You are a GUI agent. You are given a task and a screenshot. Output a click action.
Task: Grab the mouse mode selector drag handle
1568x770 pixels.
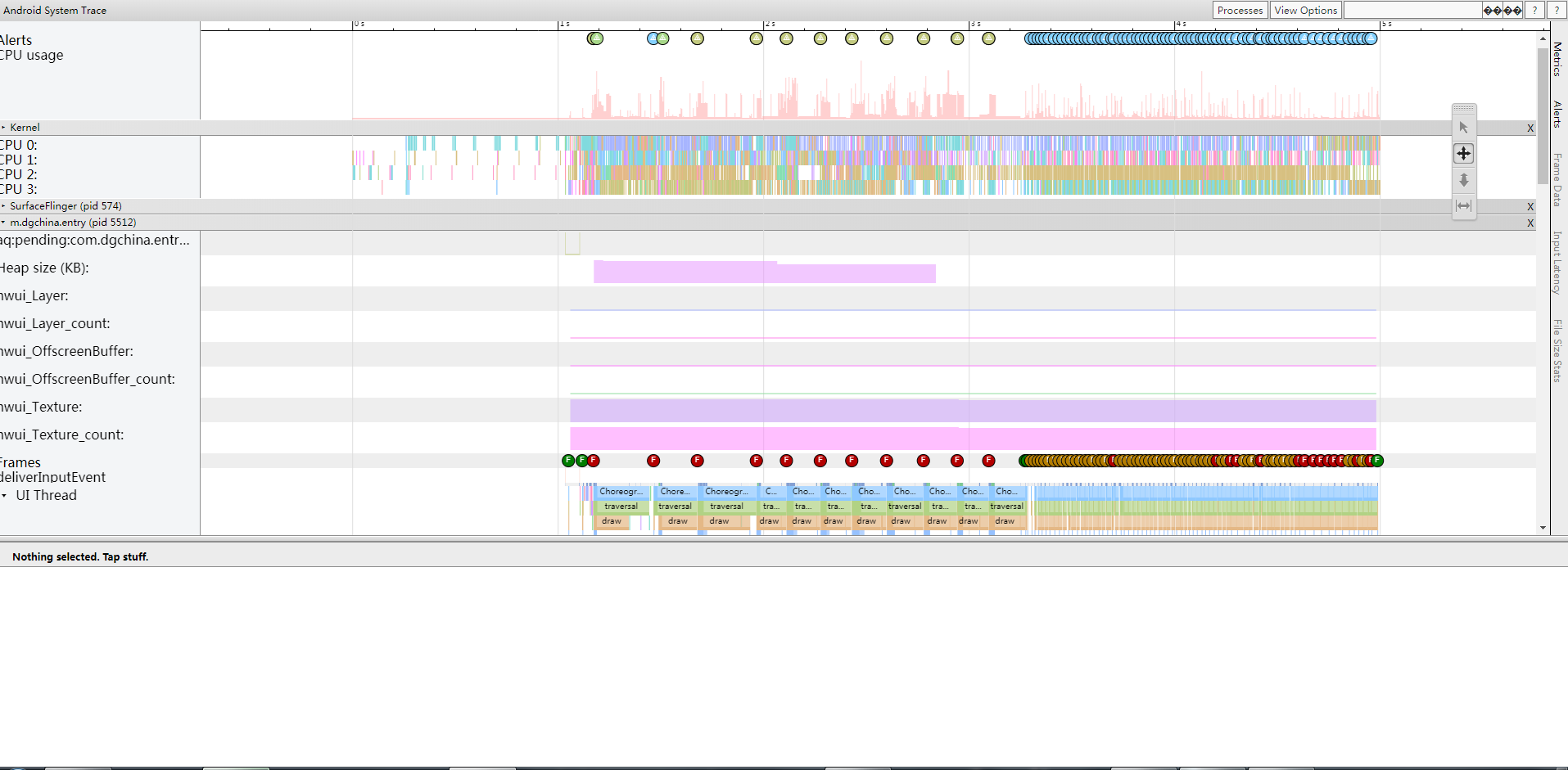[1464, 109]
